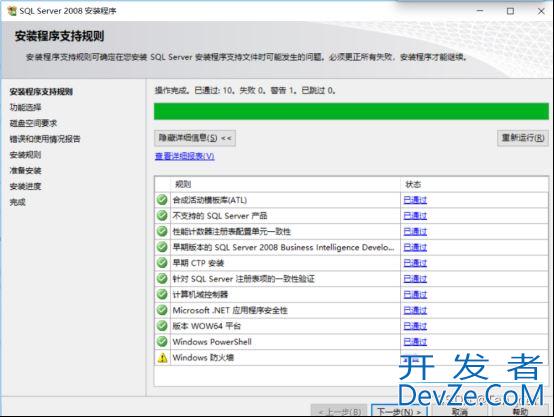Open 已通过 link for 计算机域控制器
The height and width of the screenshot is (417, 554).
coord(415,294)
